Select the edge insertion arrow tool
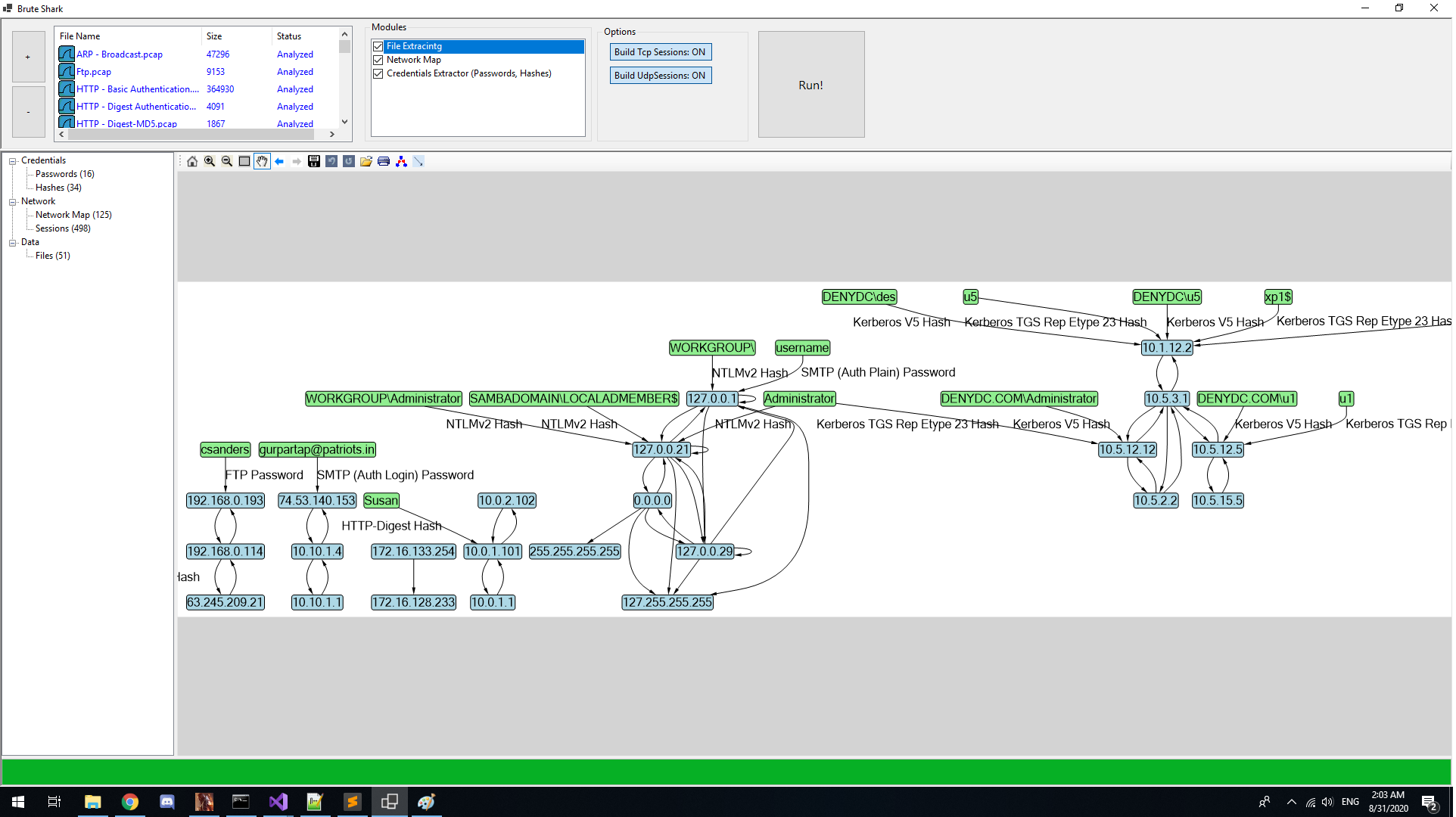 click(418, 161)
